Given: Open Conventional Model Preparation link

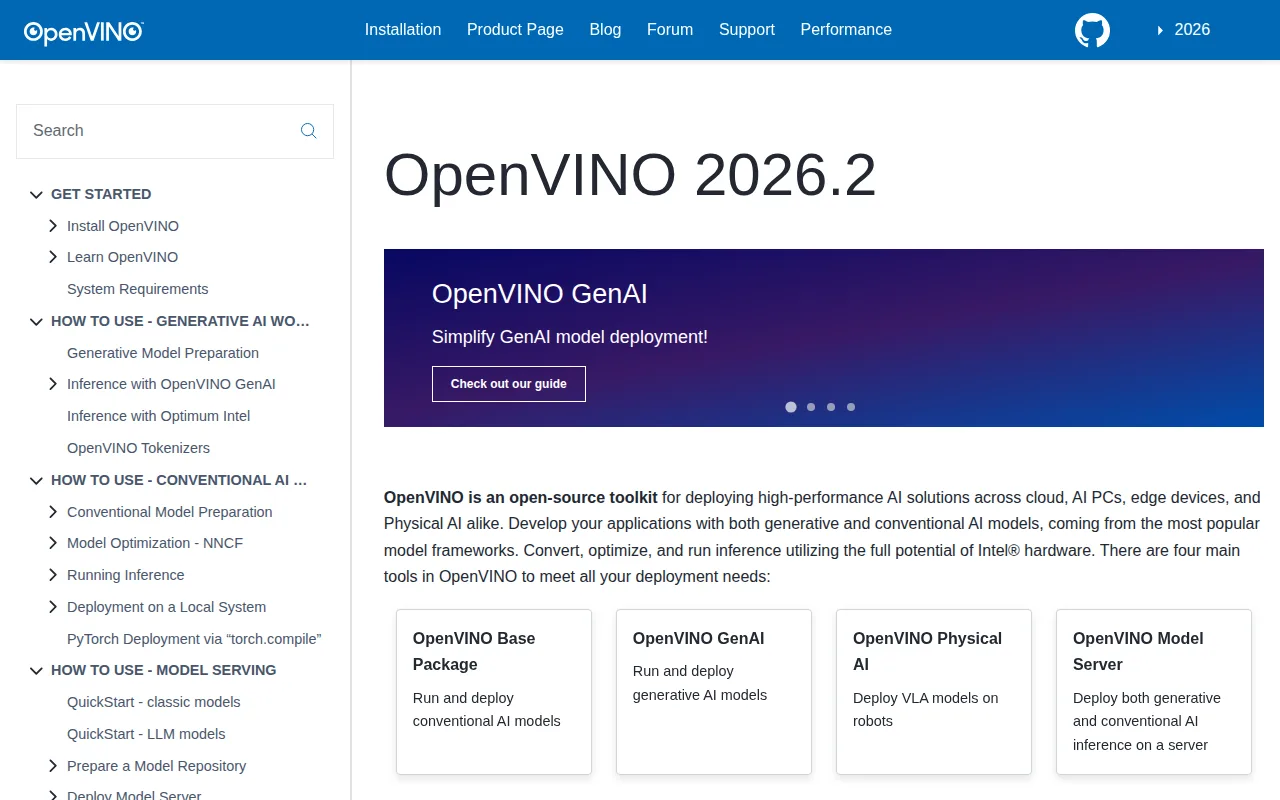Looking at the screenshot, I should pyautogui.click(x=170, y=512).
